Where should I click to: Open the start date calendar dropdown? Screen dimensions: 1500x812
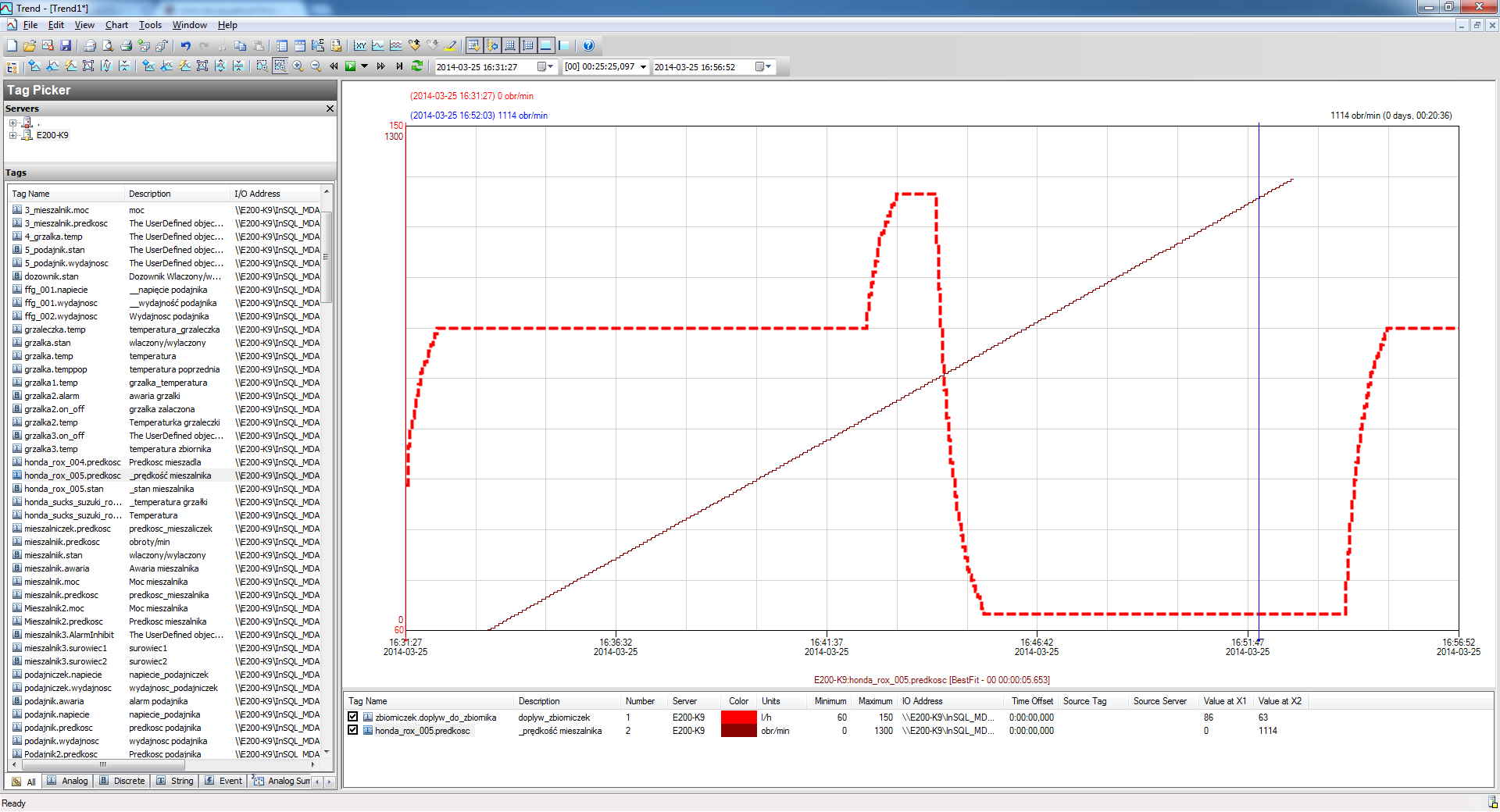[x=545, y=67]
